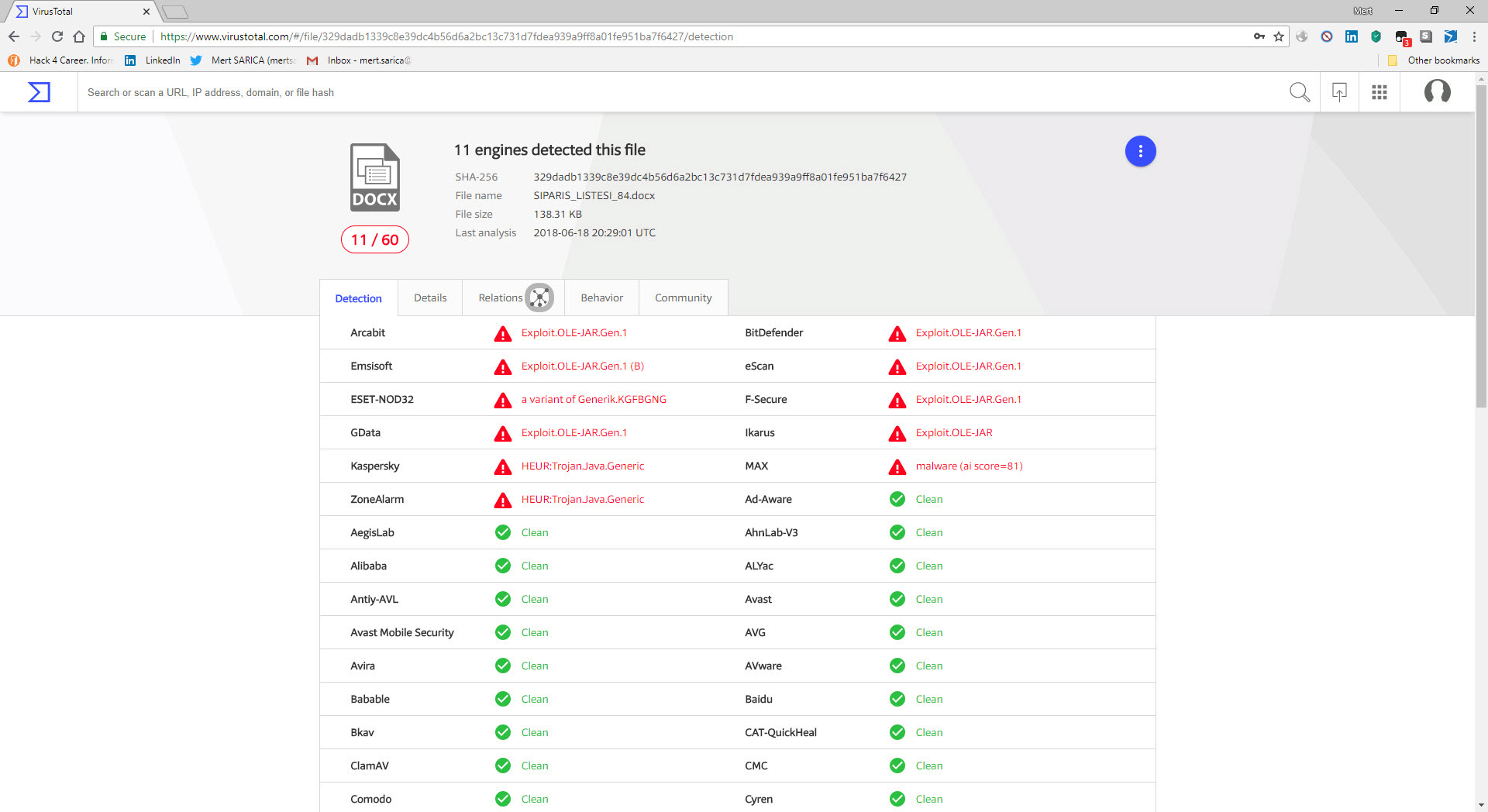Click the browser home icon
Viewport: 1488px width, 812px height.
(x=79, y=36)
